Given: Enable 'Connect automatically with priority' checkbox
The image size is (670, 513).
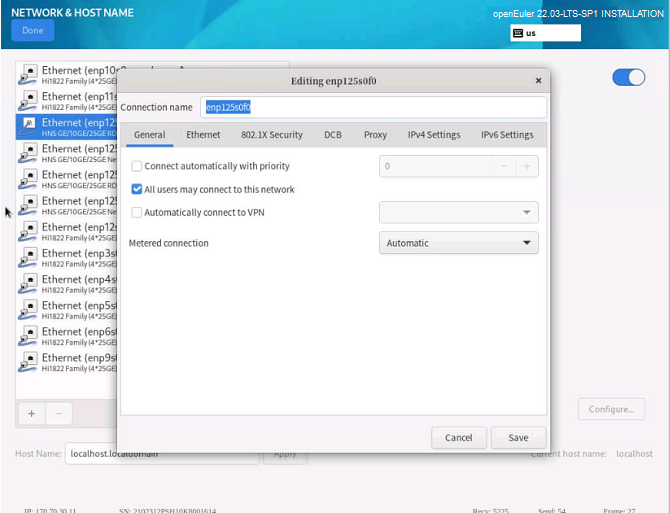Looking at the screenshot, I should click(137, 166).
